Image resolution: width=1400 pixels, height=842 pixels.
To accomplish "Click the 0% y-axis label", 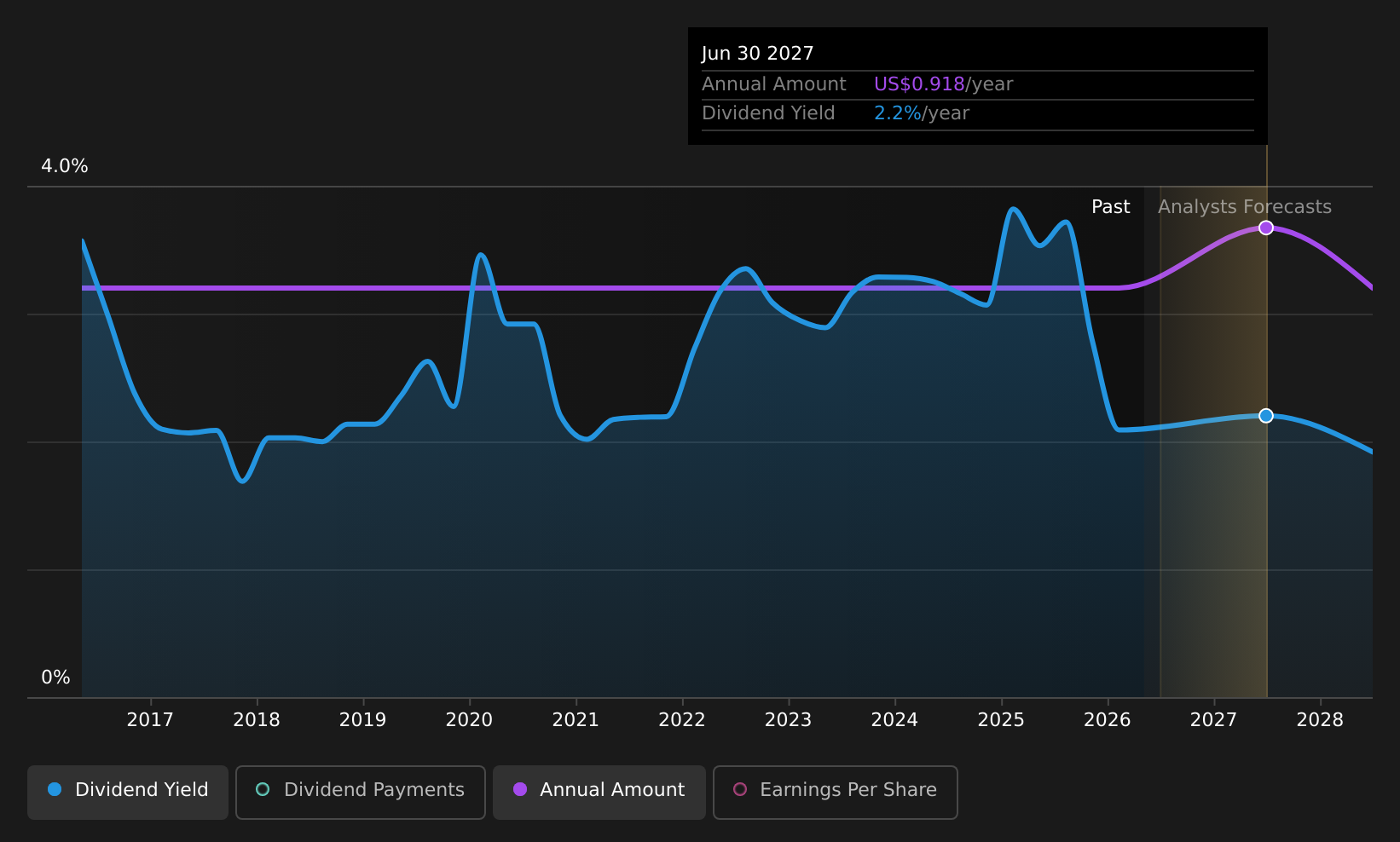I will point(55,678).
